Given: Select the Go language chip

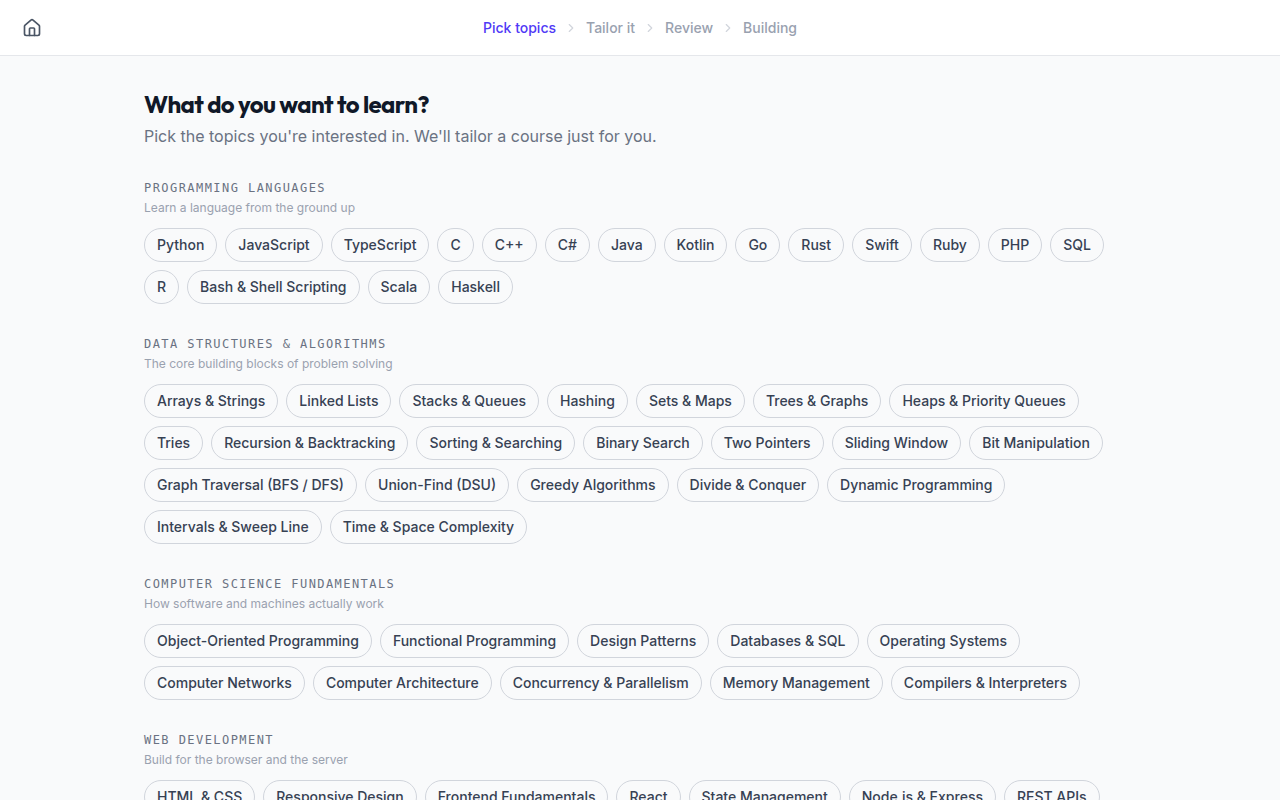Looking at the screenshot, I should [x=758, y=245].
